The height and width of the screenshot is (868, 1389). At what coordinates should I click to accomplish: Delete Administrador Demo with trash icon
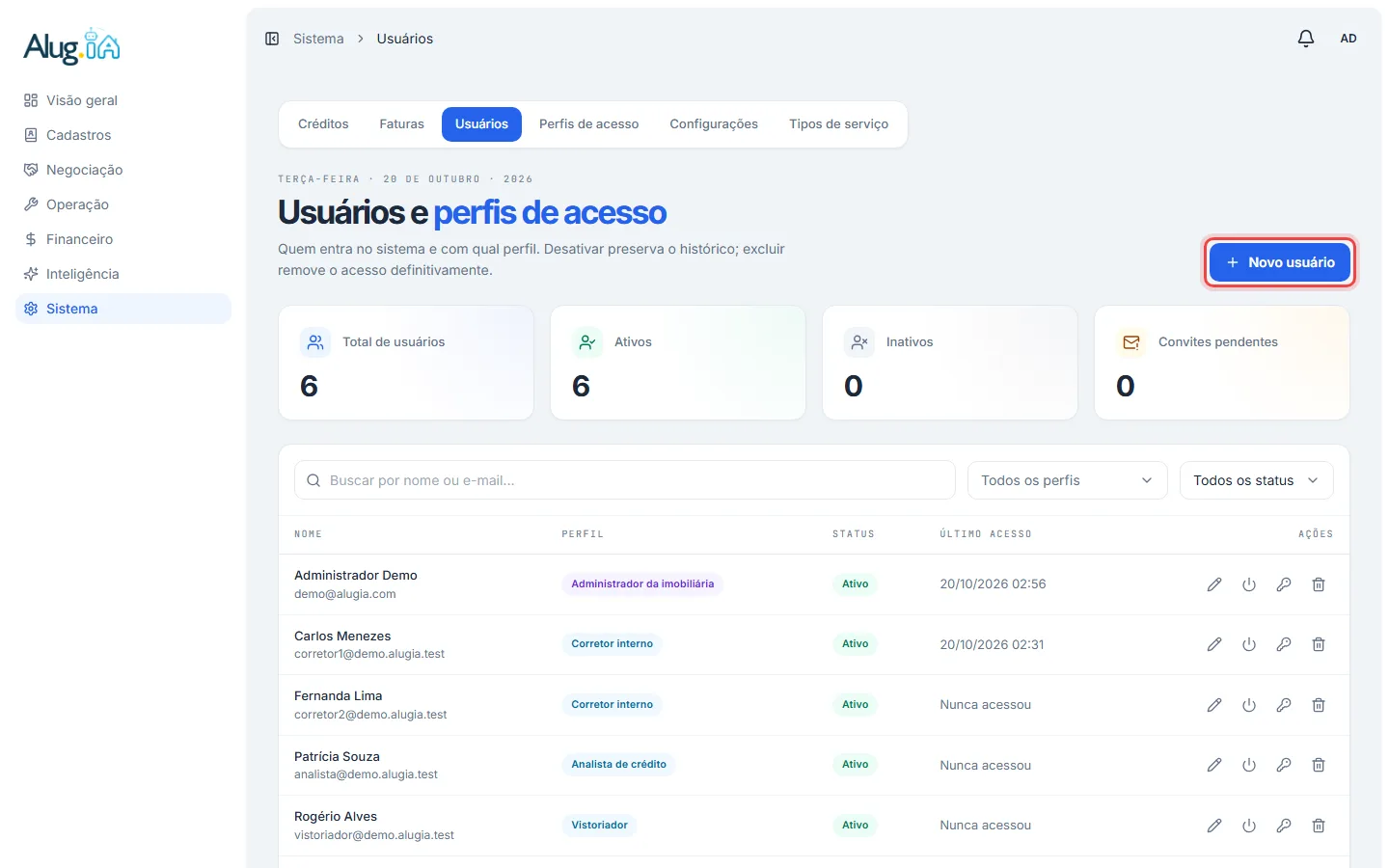tap(1319, 584)
